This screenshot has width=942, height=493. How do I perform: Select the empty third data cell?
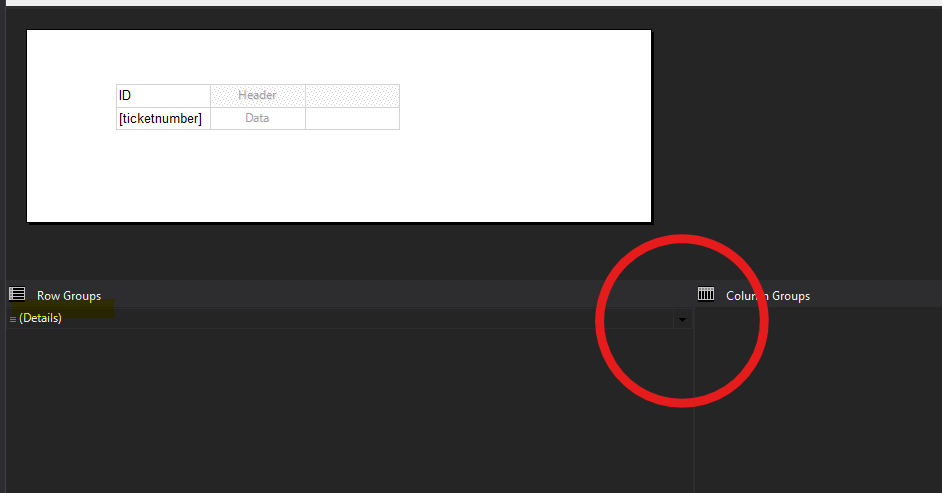coord(352,119)
